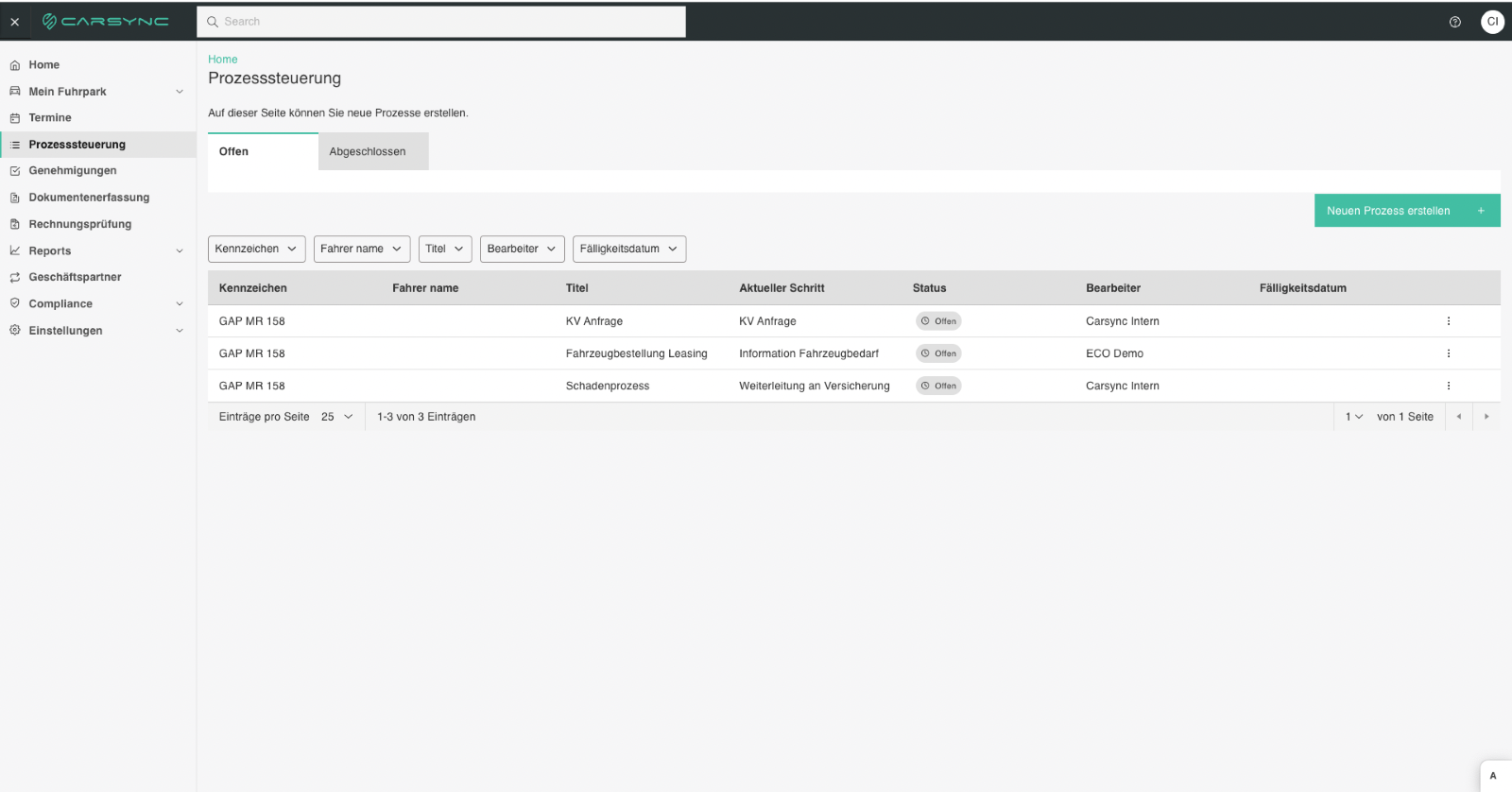The width and height of the screenshot is (1512, 792).
Task: Switch to the Abgeschlossen tab
Action: tap(373, 151)
